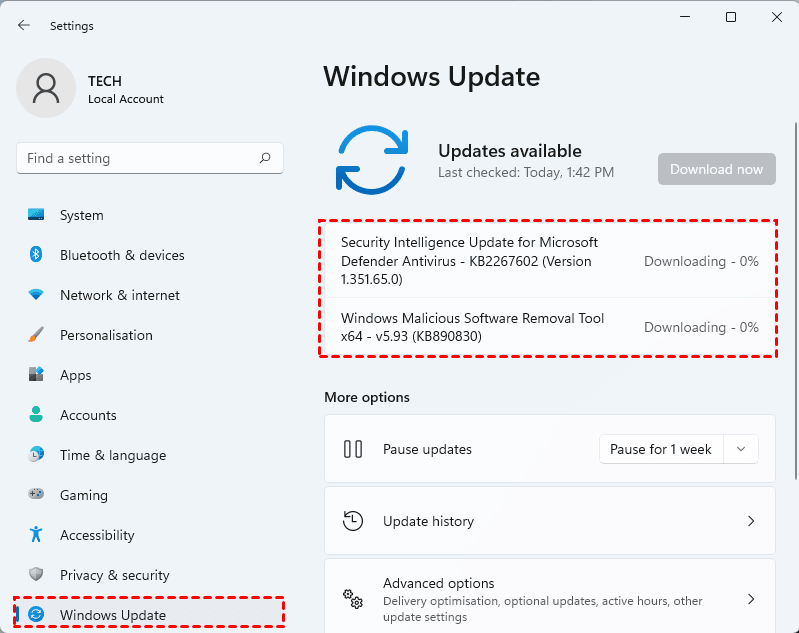Click the Apps icon in the sidebar
This screenshot has width=799, height=633.
[36, 375]
